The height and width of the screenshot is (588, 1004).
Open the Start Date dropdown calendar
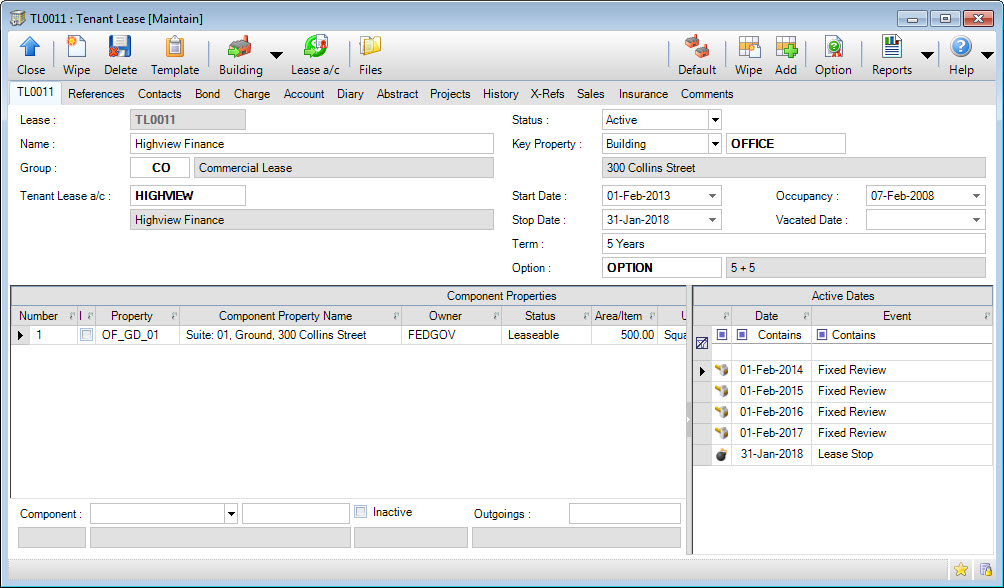(712, 196)
